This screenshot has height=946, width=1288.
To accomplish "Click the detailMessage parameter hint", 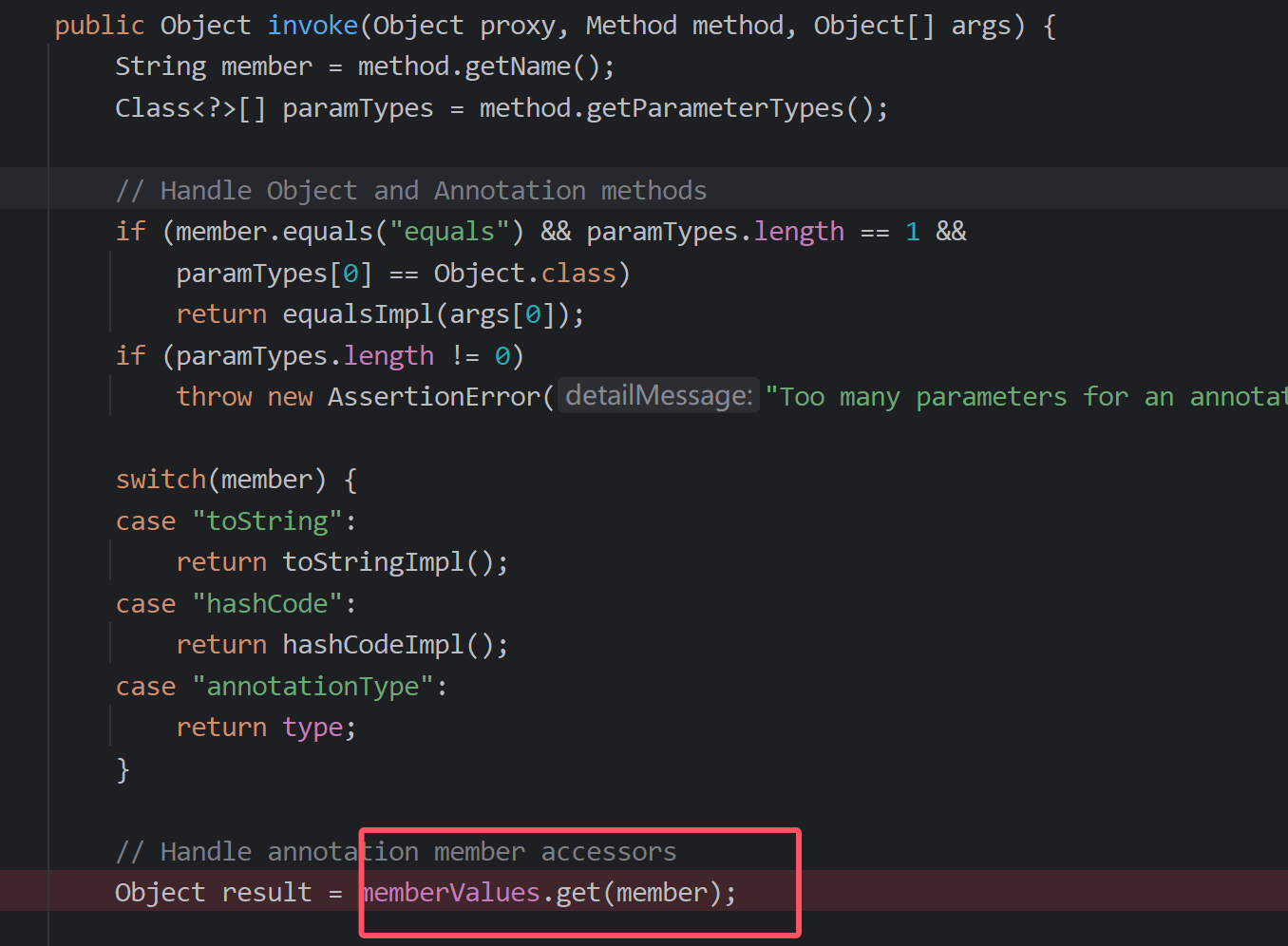I will pos(658,396).
